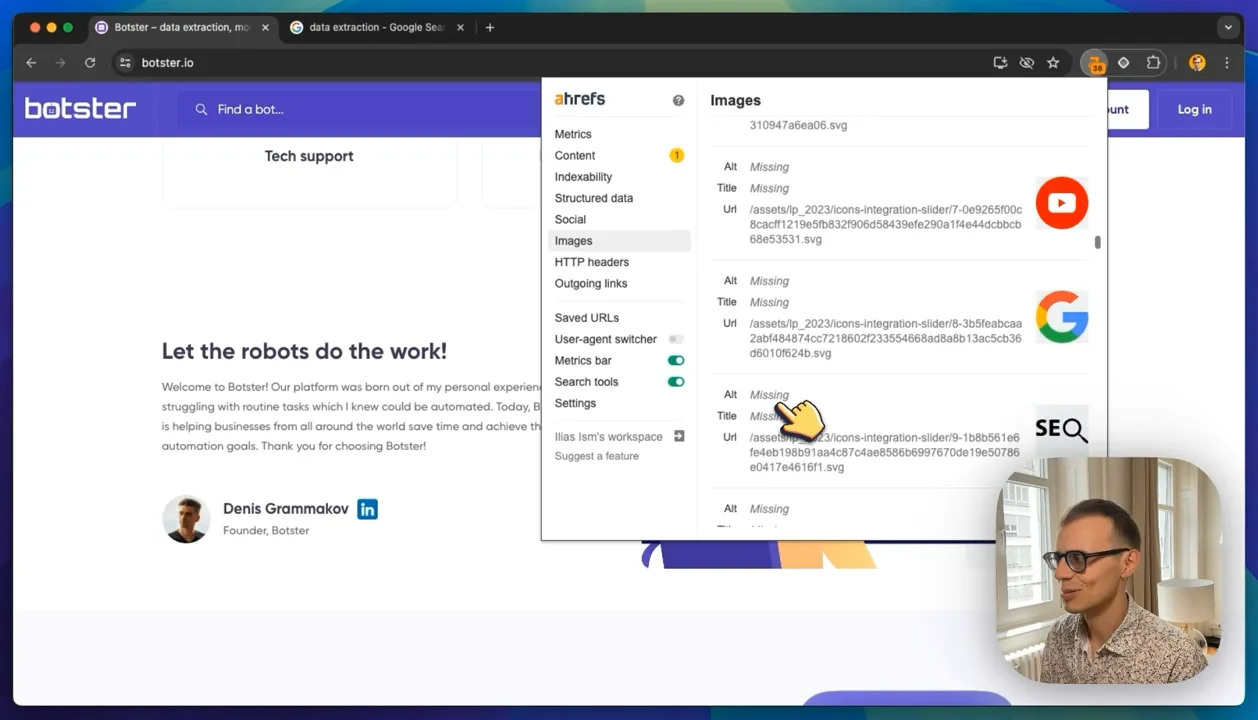The width and height of the screenshot is (1258, 720).
Task: Click the install/cast icon in the address bar
Action: pyautogui.click(x=1000, y=63)
